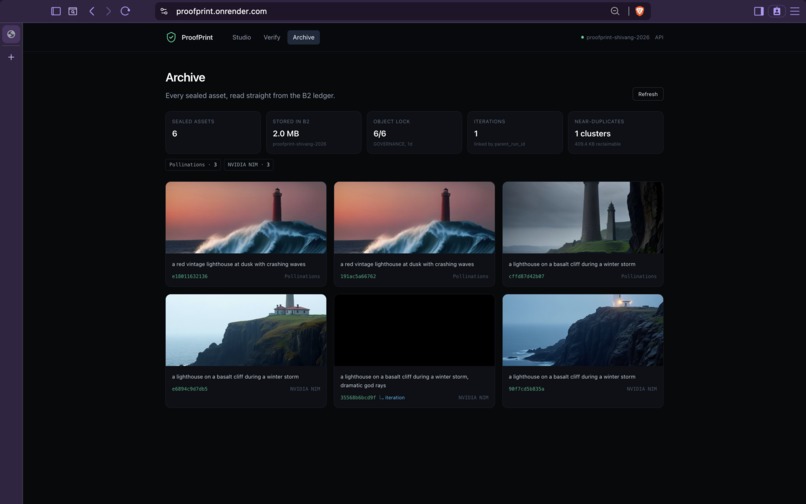Click the prompt text on card cffd87d42b07

572,264
